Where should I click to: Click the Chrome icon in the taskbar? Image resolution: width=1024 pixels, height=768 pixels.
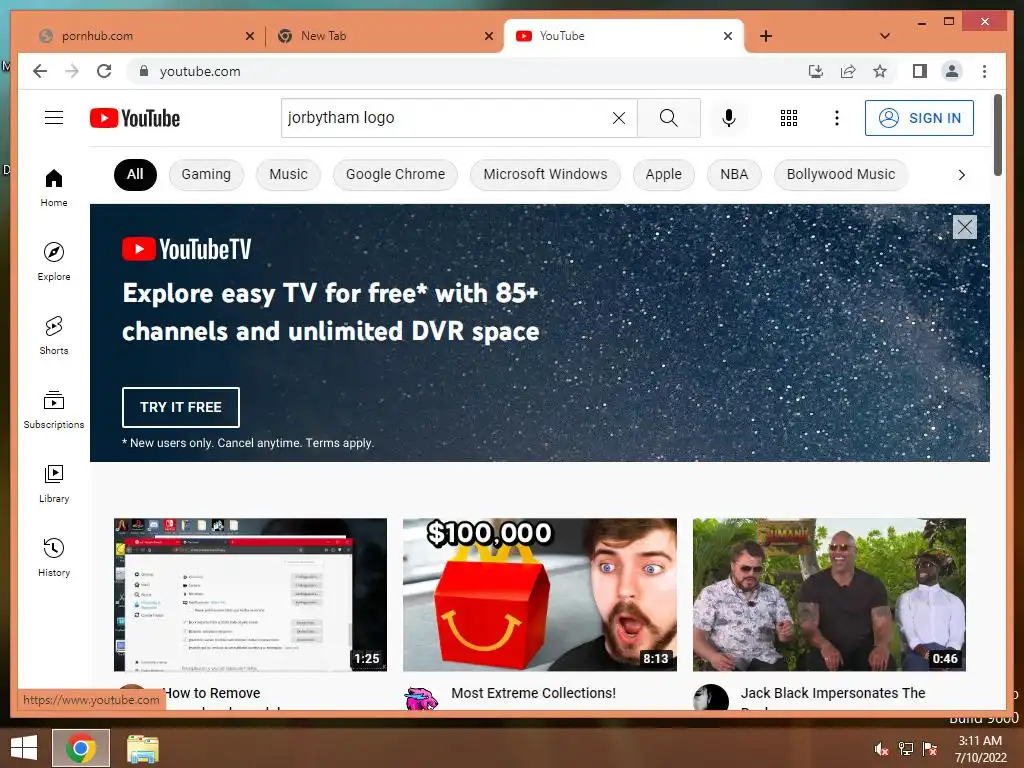pos(81,748)
